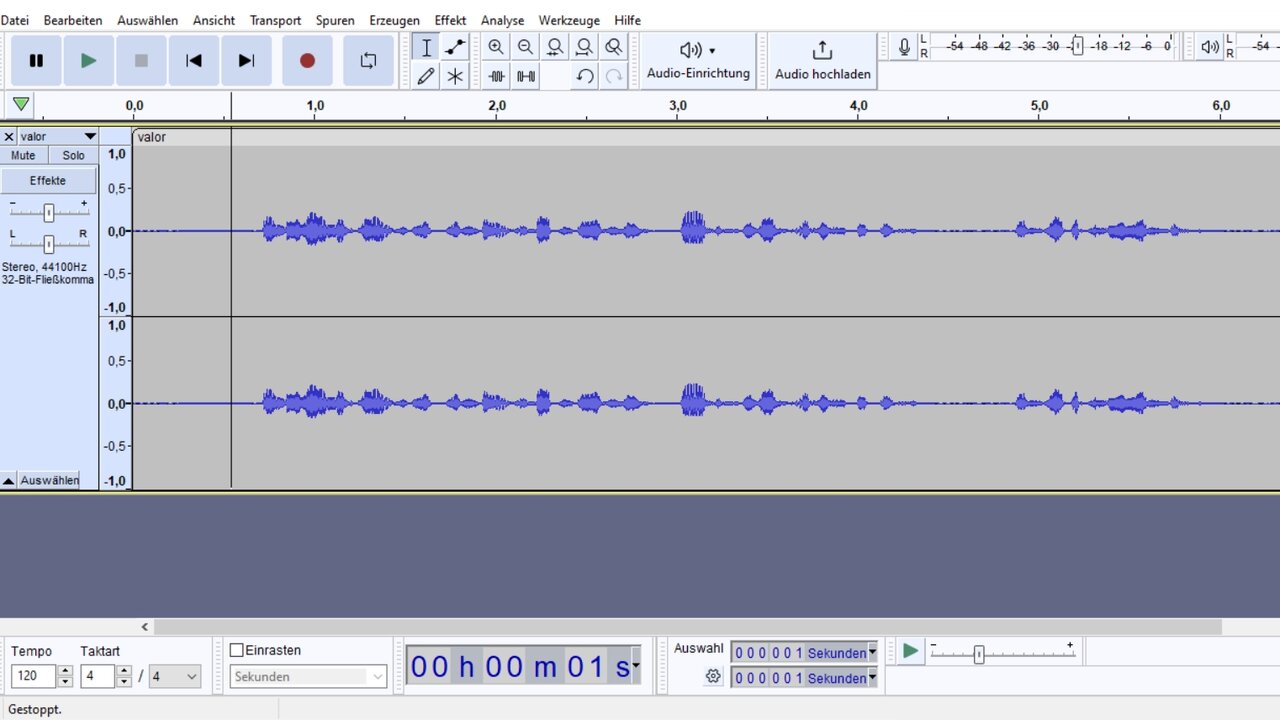Click the track gain slider

coord(48,212)
